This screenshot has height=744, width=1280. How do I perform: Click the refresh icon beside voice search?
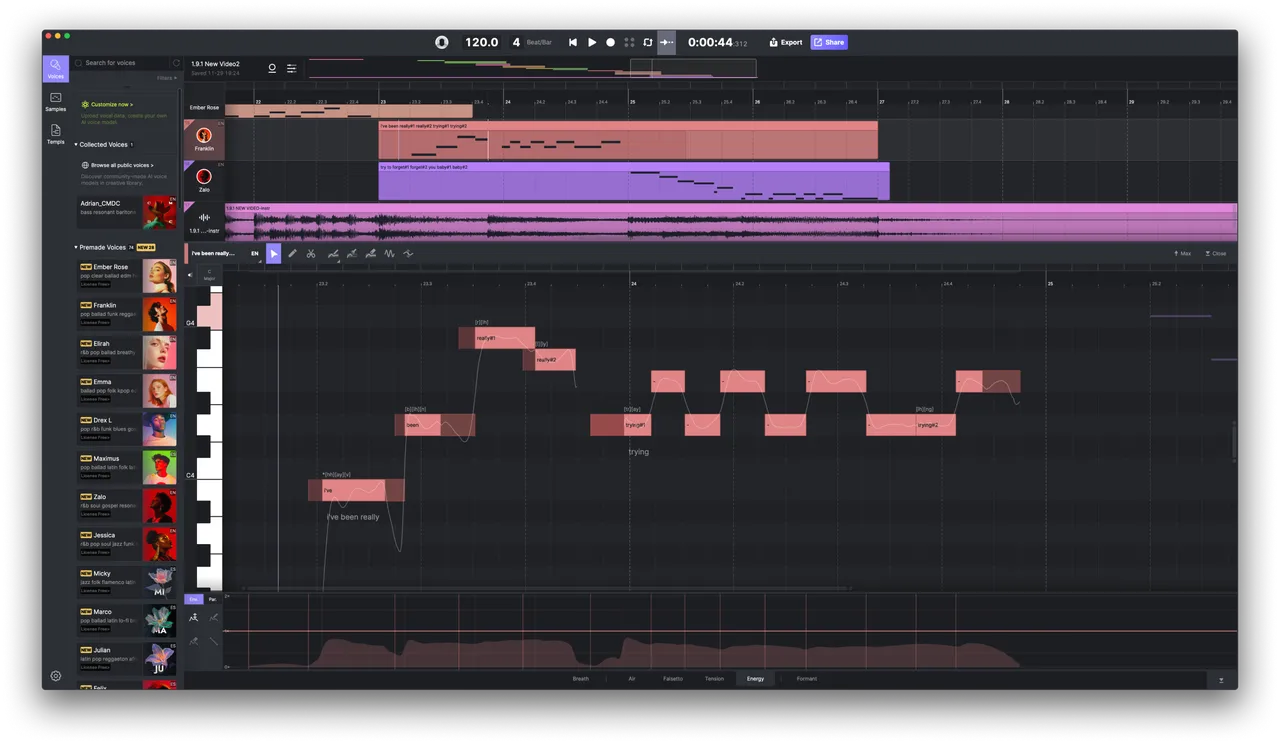coord(176,63)
